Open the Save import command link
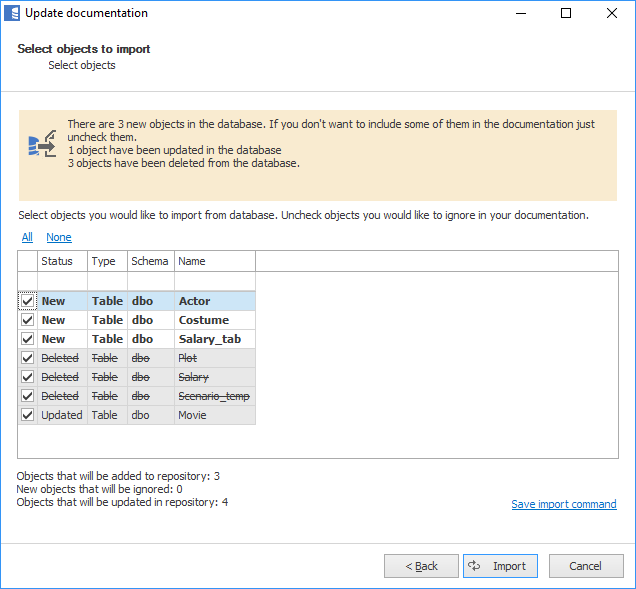636x589 pixels. (x=563, y=504)
